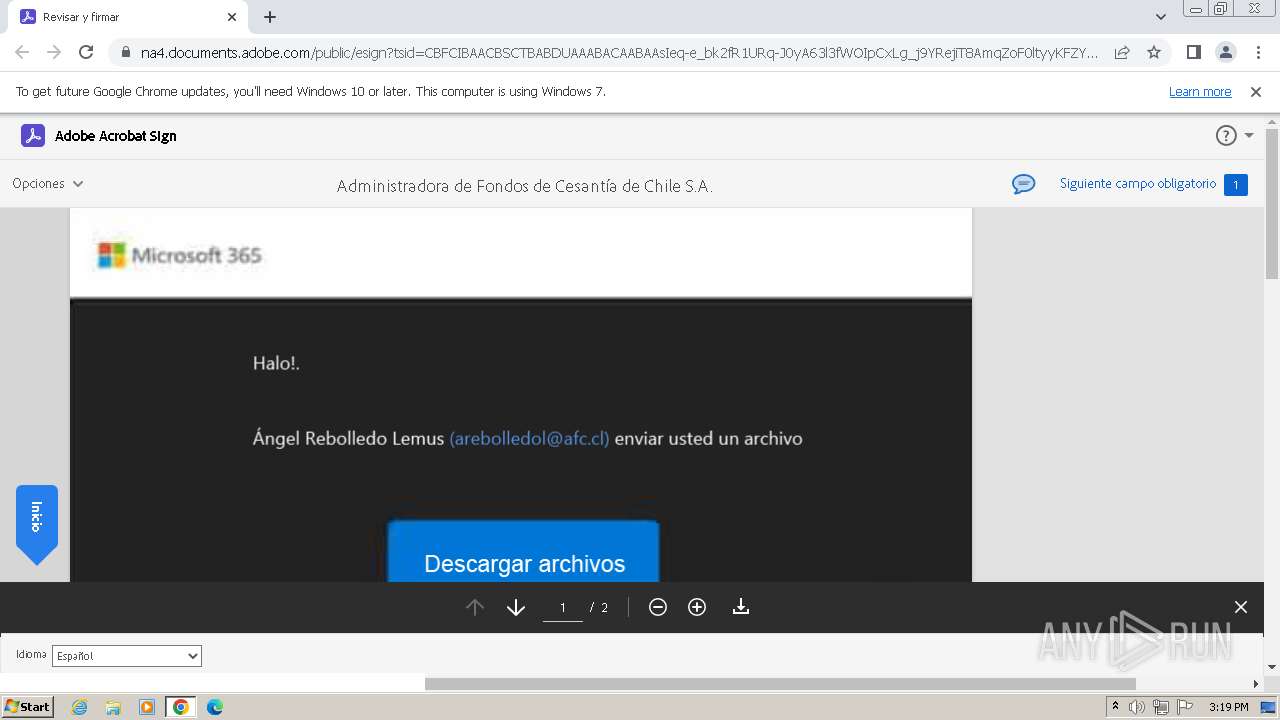
Task: Click the Windows Start button
Action: pos(27,707)
